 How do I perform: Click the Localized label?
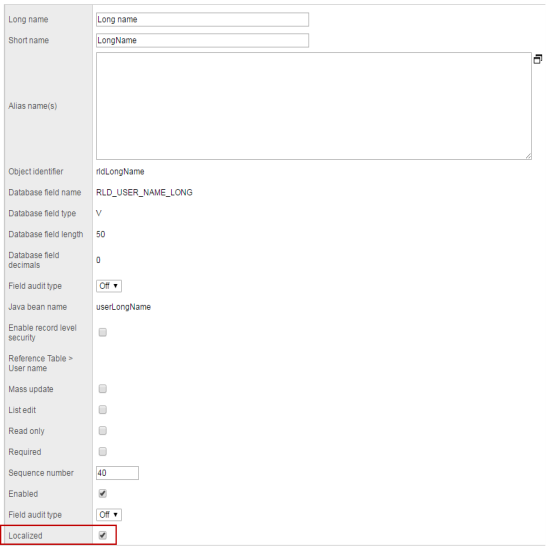point(25,535)
